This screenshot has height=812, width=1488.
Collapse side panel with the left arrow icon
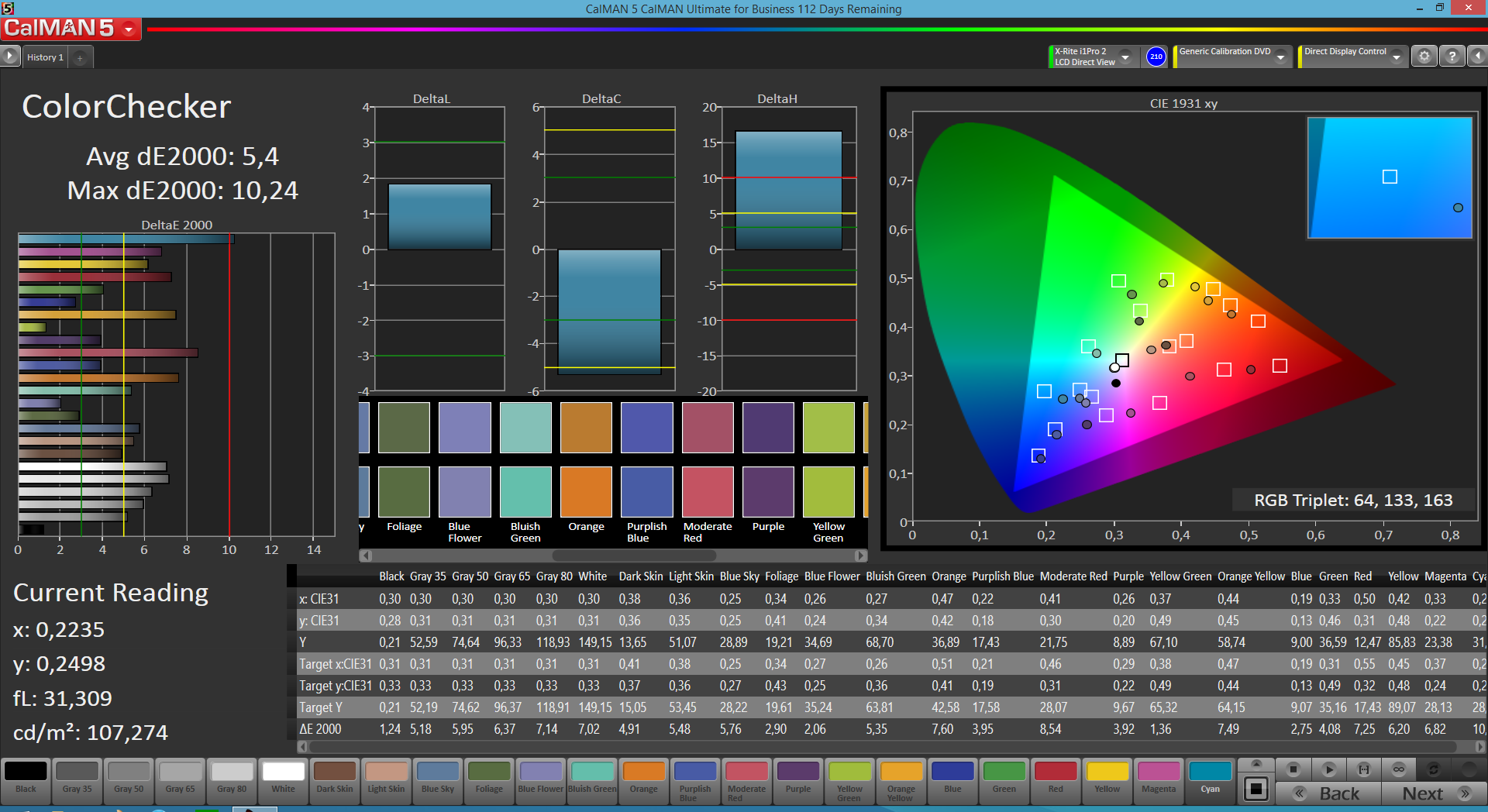tap(1478, 57)
